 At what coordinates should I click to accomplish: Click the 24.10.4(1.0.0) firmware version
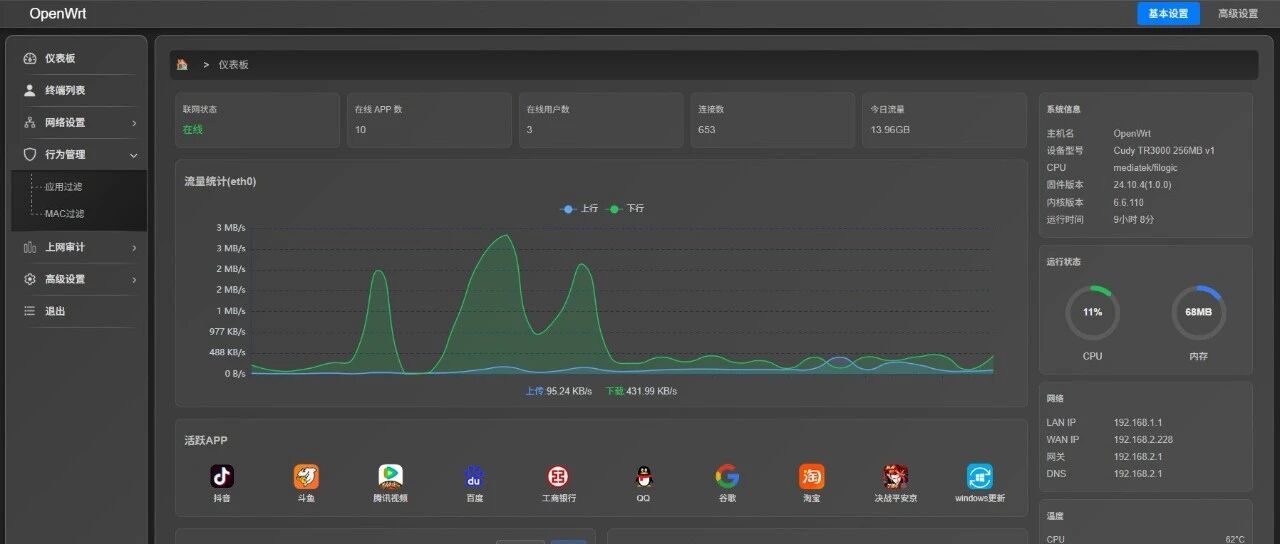pyautogui.click(x=1142, y=184)
